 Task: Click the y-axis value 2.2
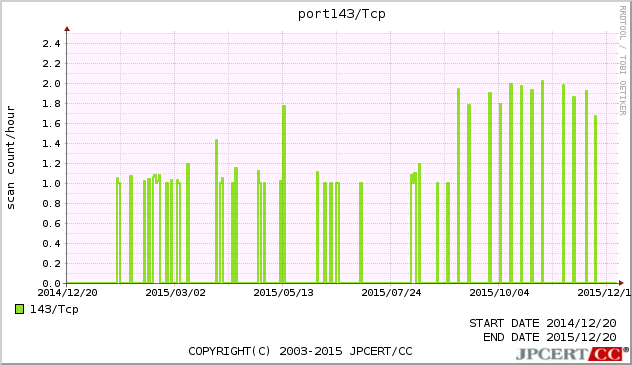click(x=51, y=64)
